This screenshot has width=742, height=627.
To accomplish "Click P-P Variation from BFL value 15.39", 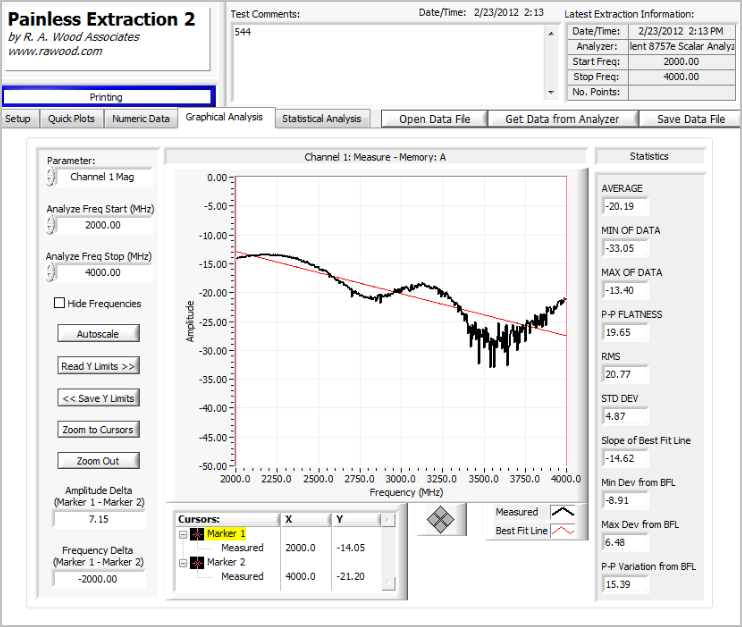I will (625, 584).
